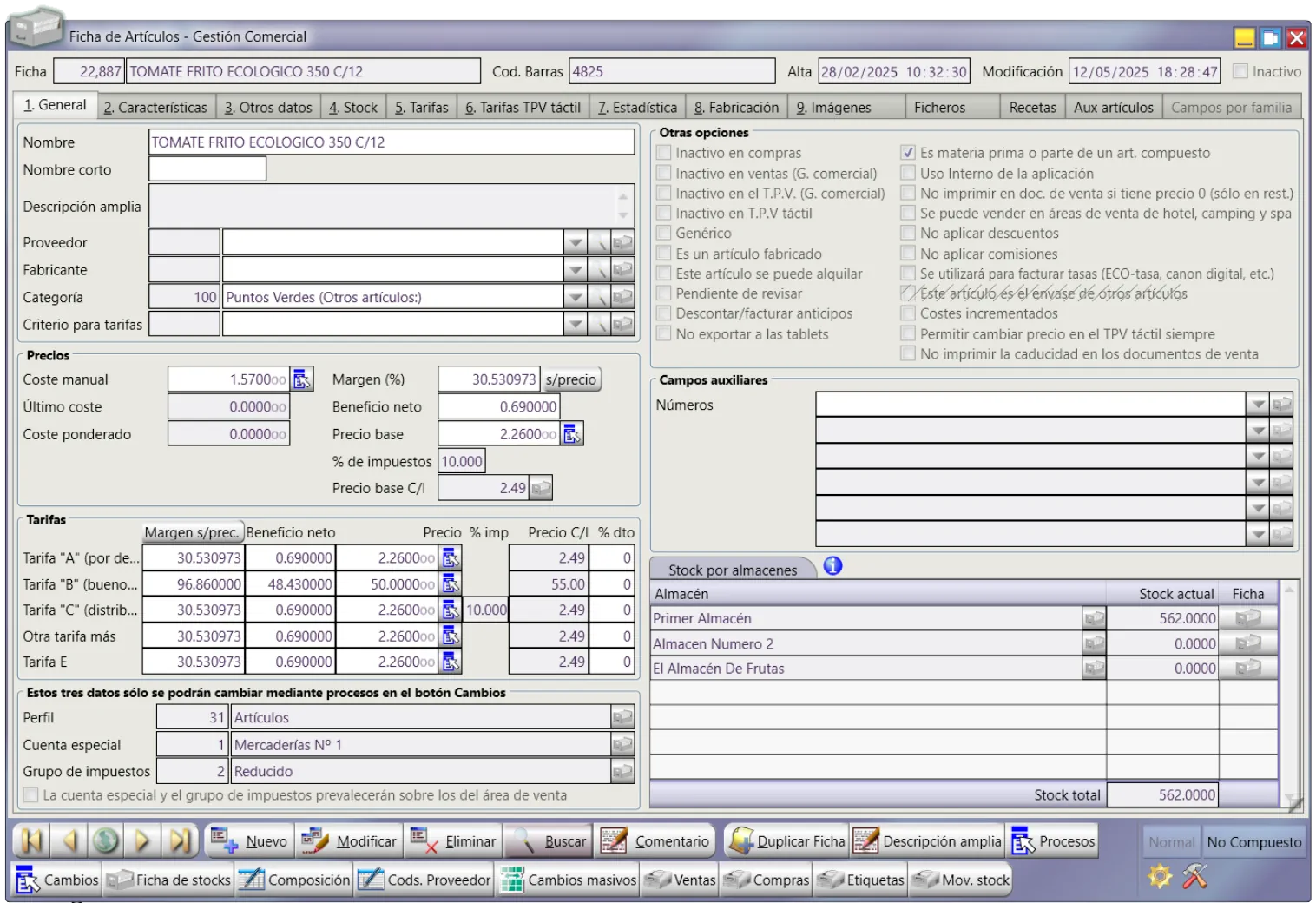
Task: Expand the Categoría dropdown arrow
Action: click(575, 297)
